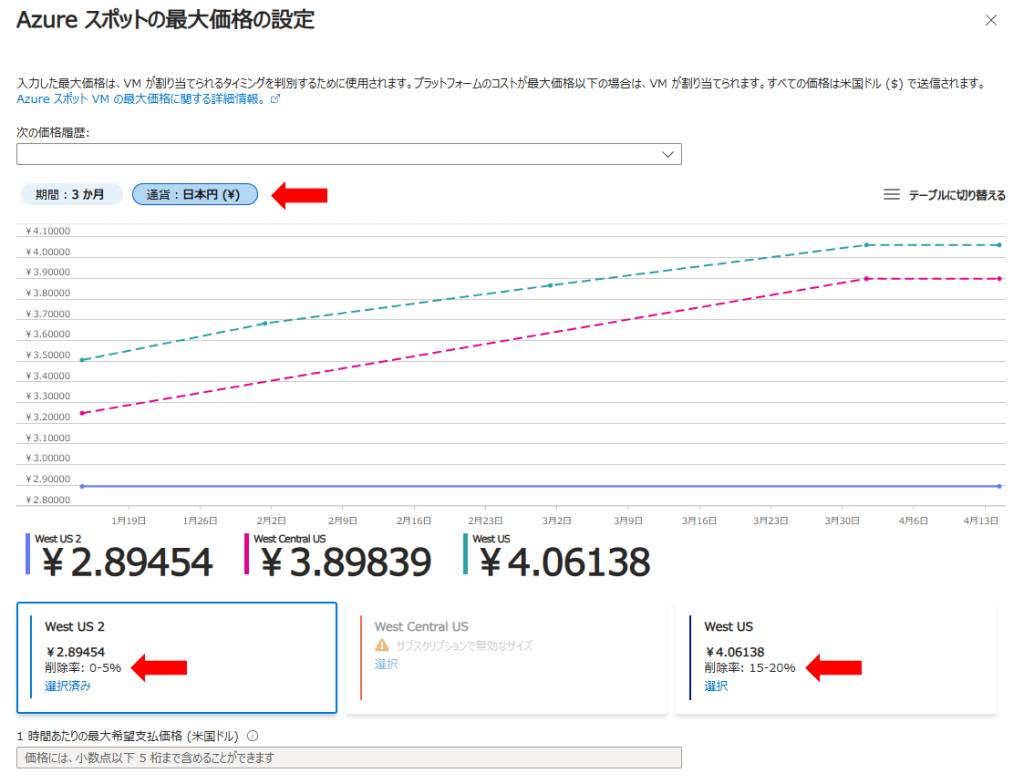
Task: Click the 3月2日 x-axis date label
Action: (556, 521)
